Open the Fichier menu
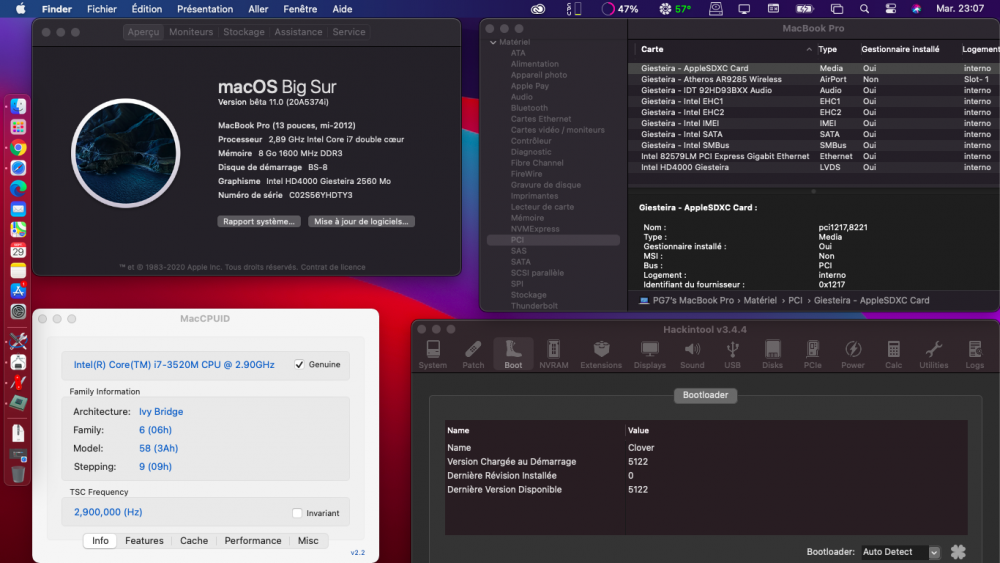The height and width of the screenshot is (563, 1000). tap(101, 9)
